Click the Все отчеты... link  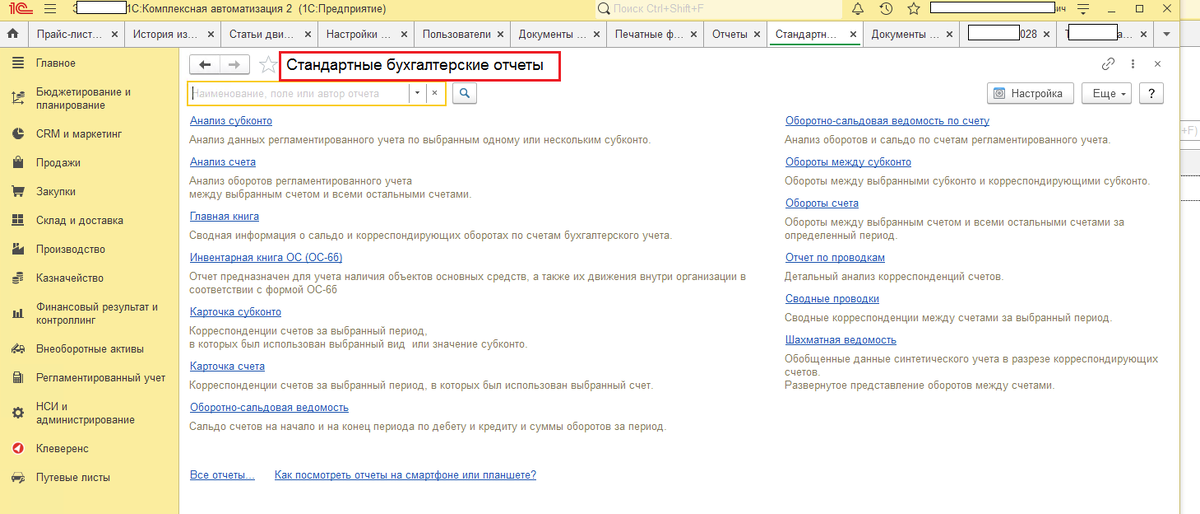pos(222,475)
